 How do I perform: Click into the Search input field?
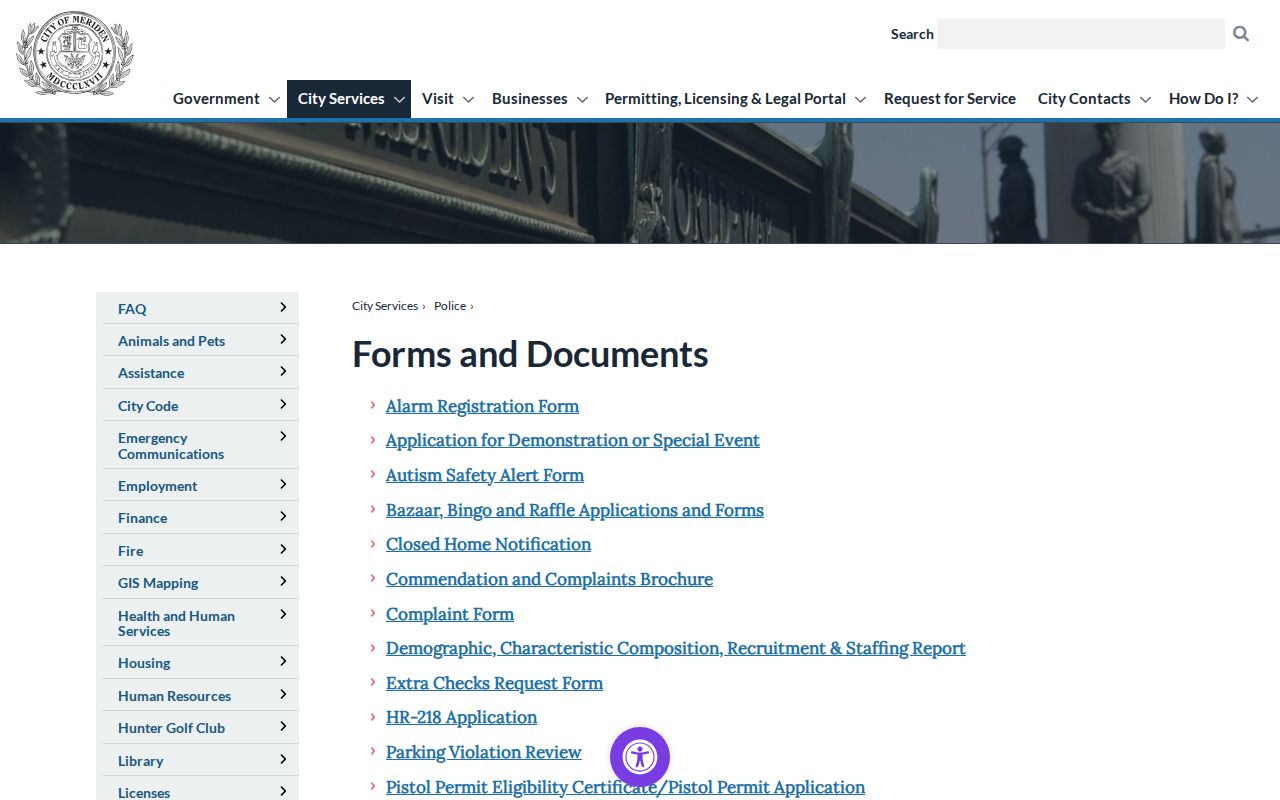1081,34
